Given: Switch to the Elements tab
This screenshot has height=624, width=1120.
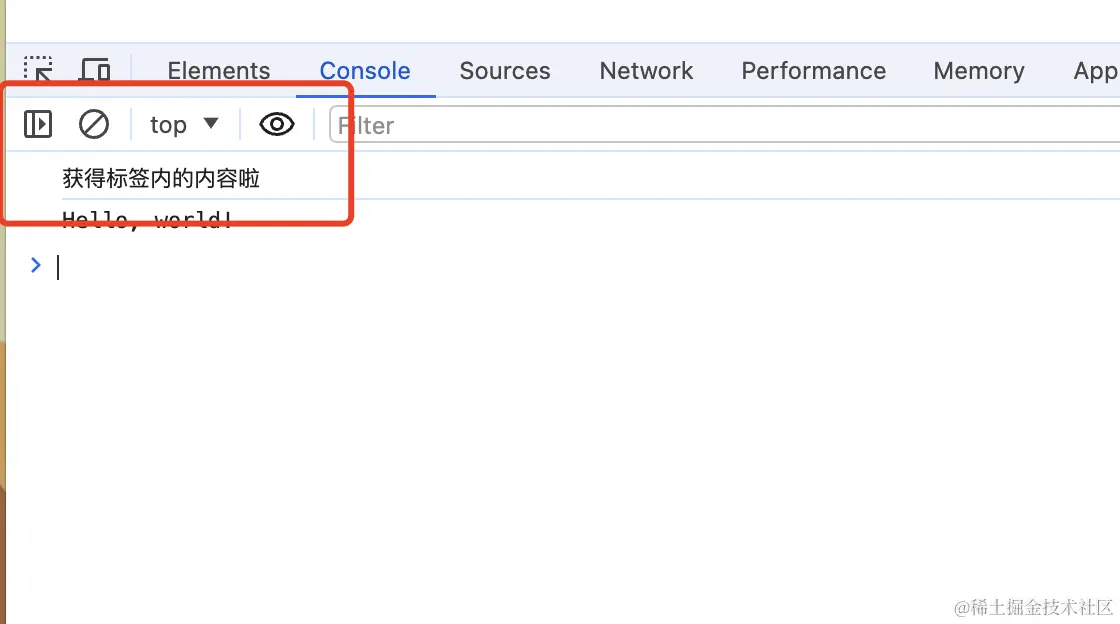Looking at the screenshot, I should (x=219, y=71).
